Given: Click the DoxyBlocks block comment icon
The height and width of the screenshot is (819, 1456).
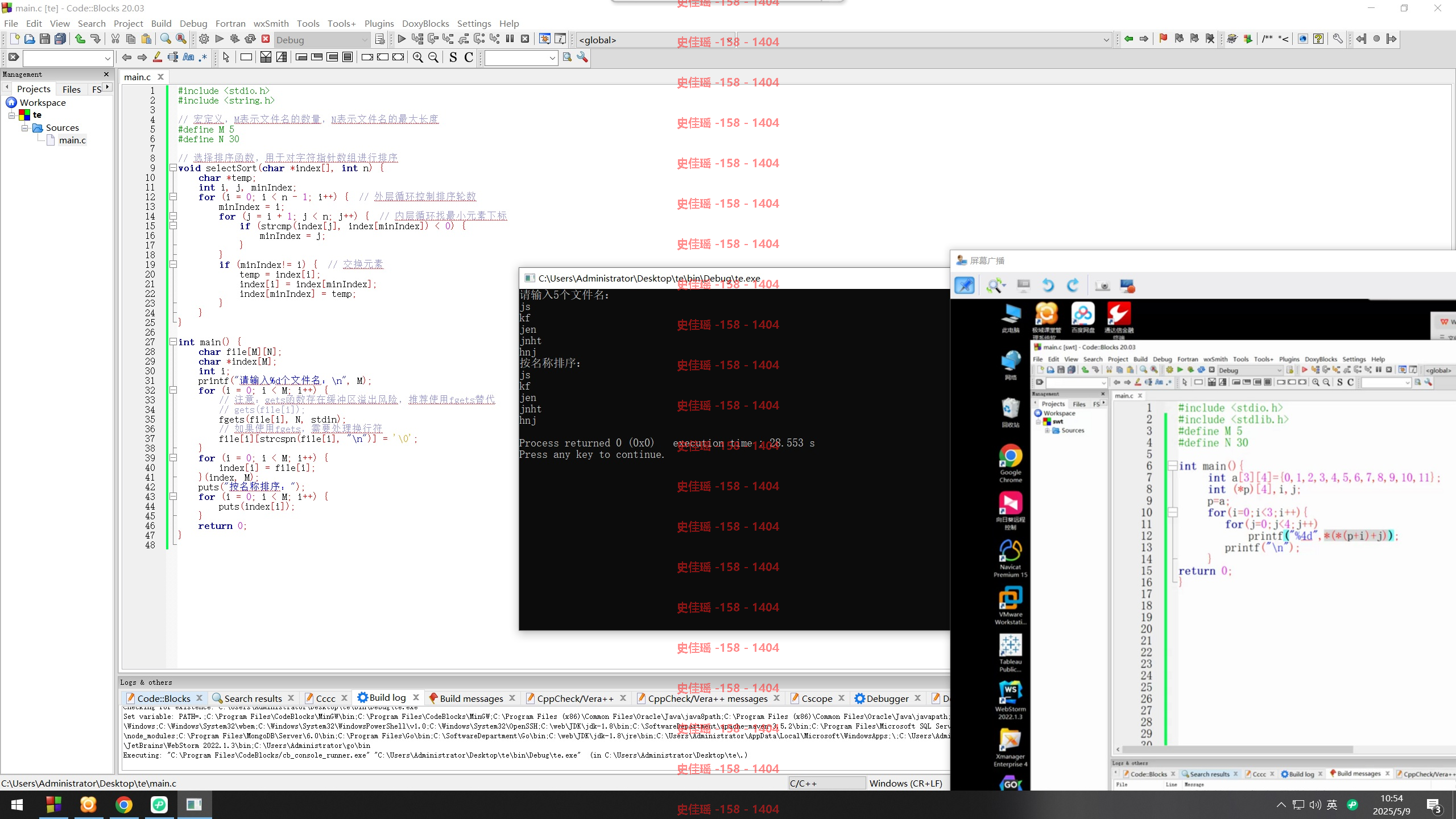Looking at the screenshot, I should click(x=1267, y=39).
